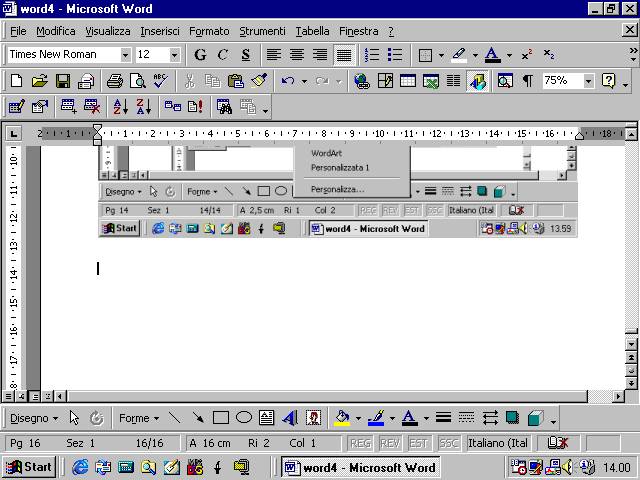The width and height of the screenshot is (640, 480).
Task: Open the Formato menu
Action: [x=209, y=31]
